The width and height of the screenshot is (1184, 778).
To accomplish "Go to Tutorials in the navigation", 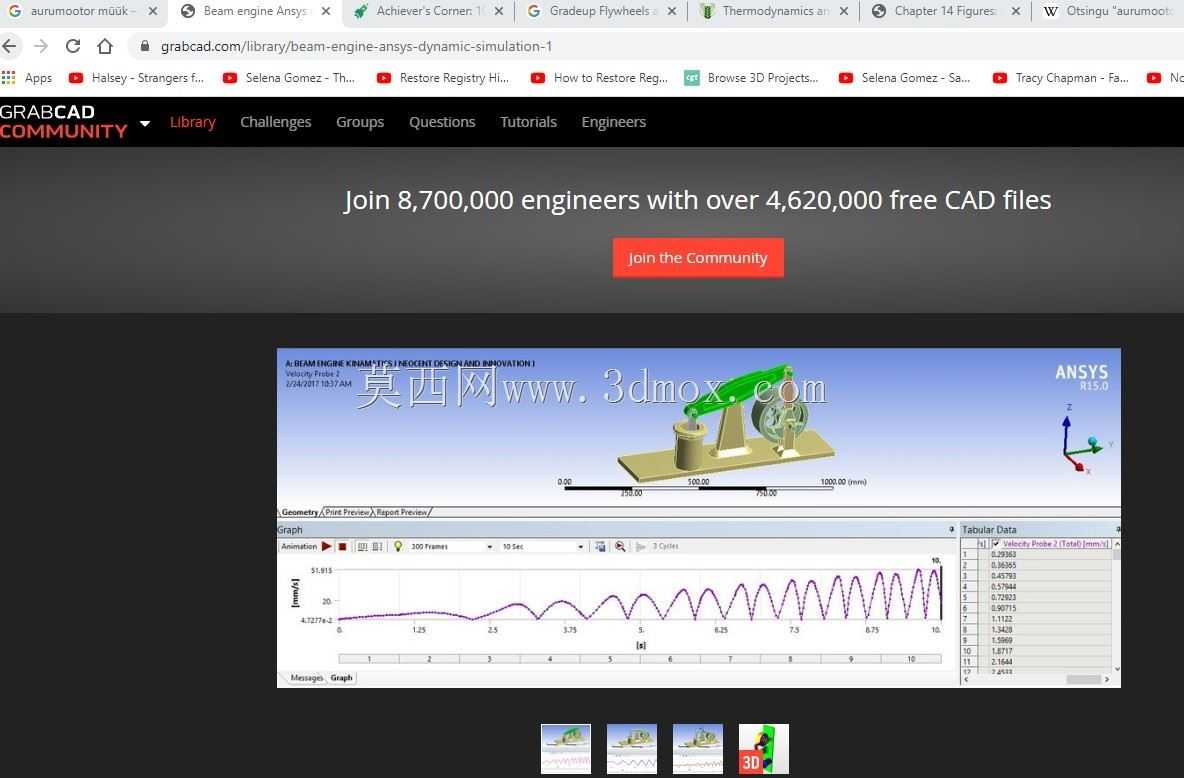I will [x=528, y=122].
